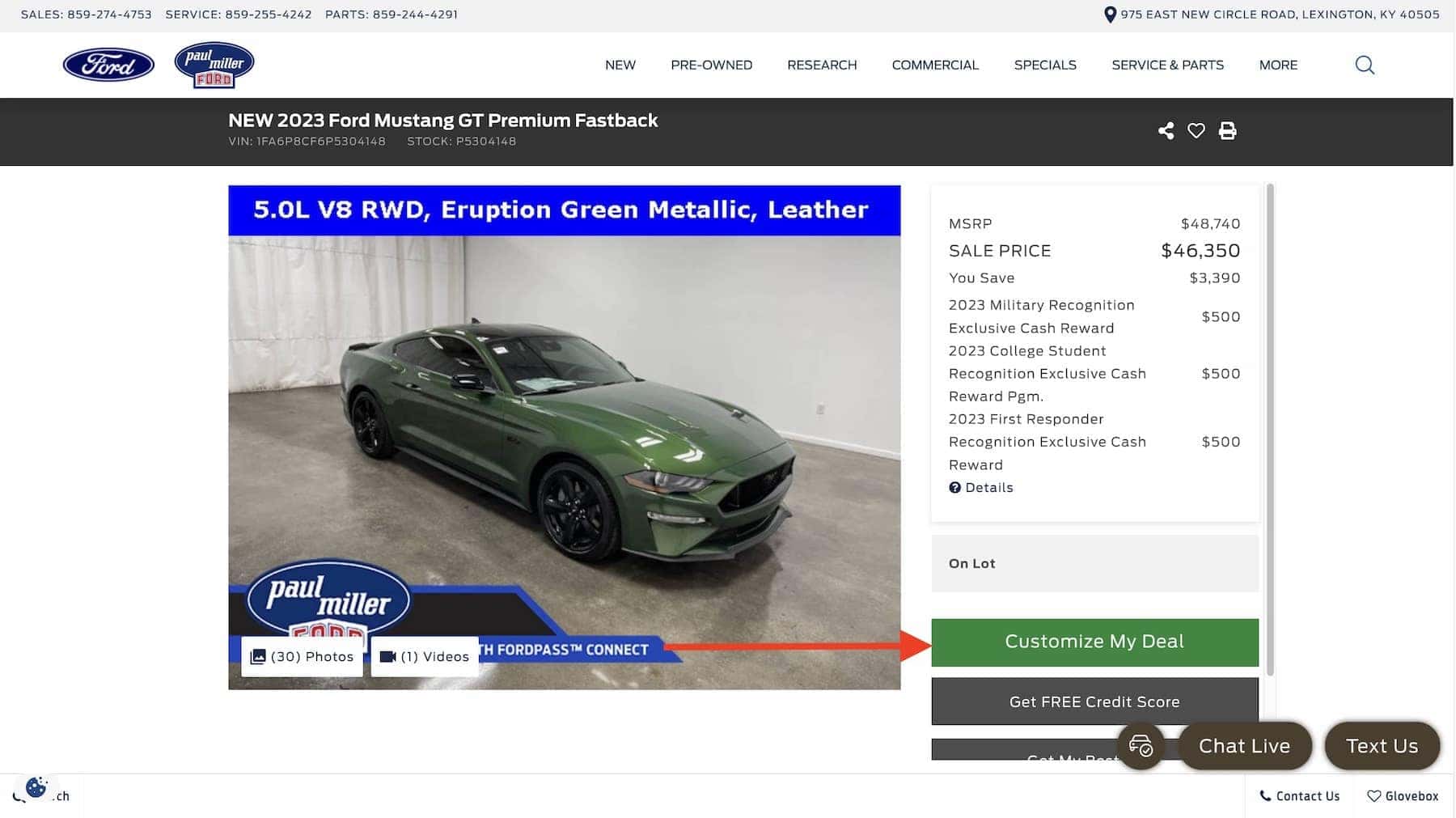Open the site search magnifier icon
The width and height of the screenshot is (1456, 818).
pos(1365,65)
